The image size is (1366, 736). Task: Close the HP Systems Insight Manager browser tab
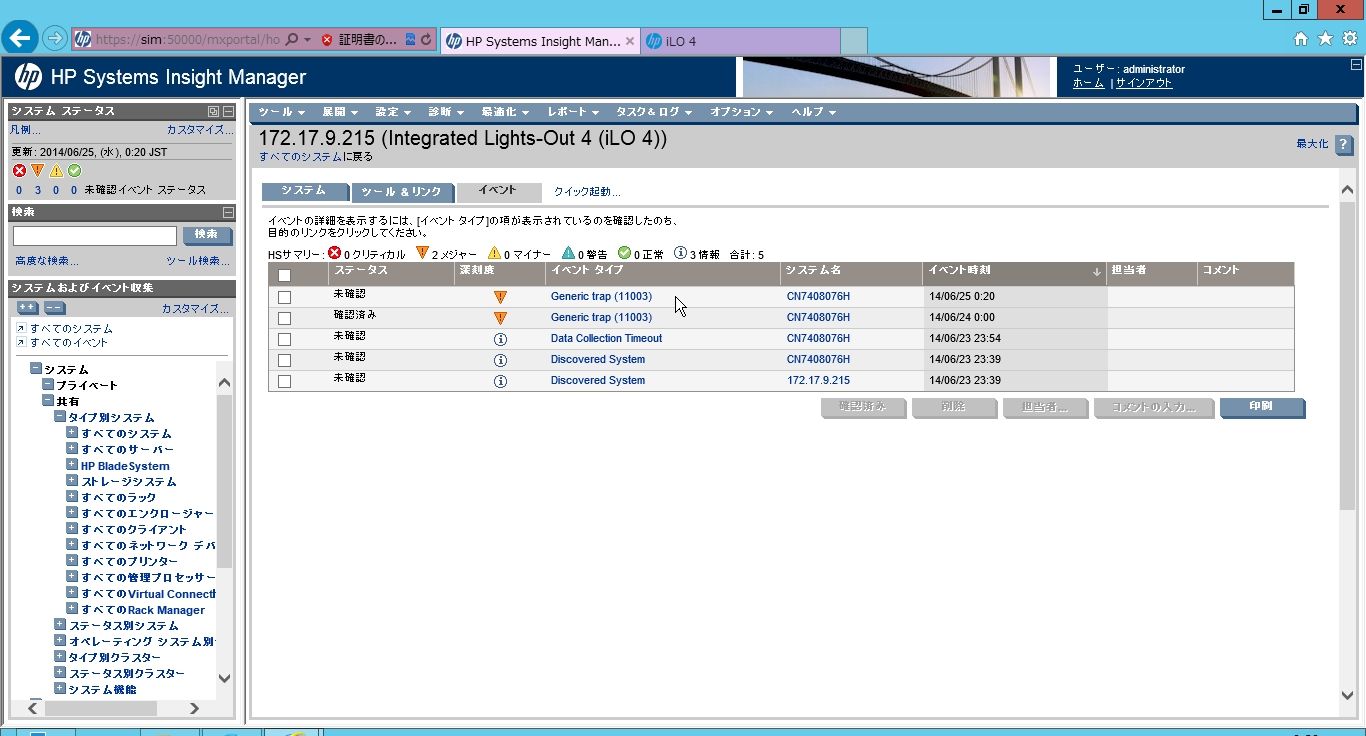(x=630, y=41)
